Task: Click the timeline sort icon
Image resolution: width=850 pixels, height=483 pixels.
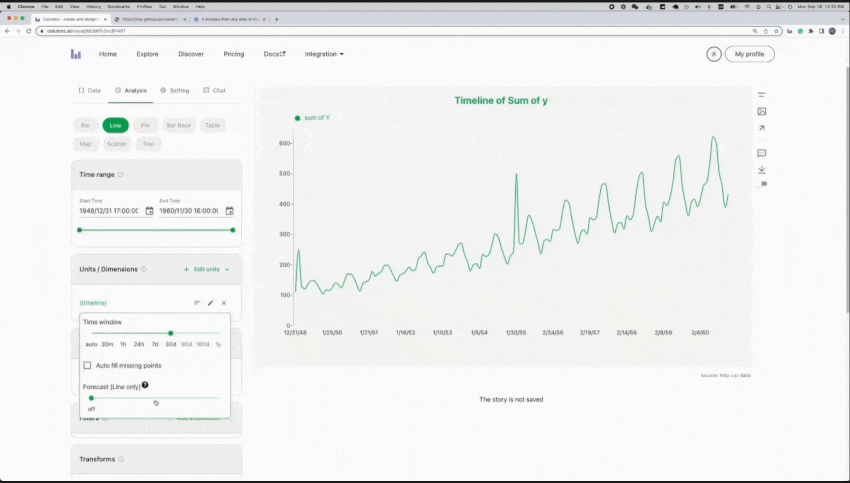Action: 197,303
